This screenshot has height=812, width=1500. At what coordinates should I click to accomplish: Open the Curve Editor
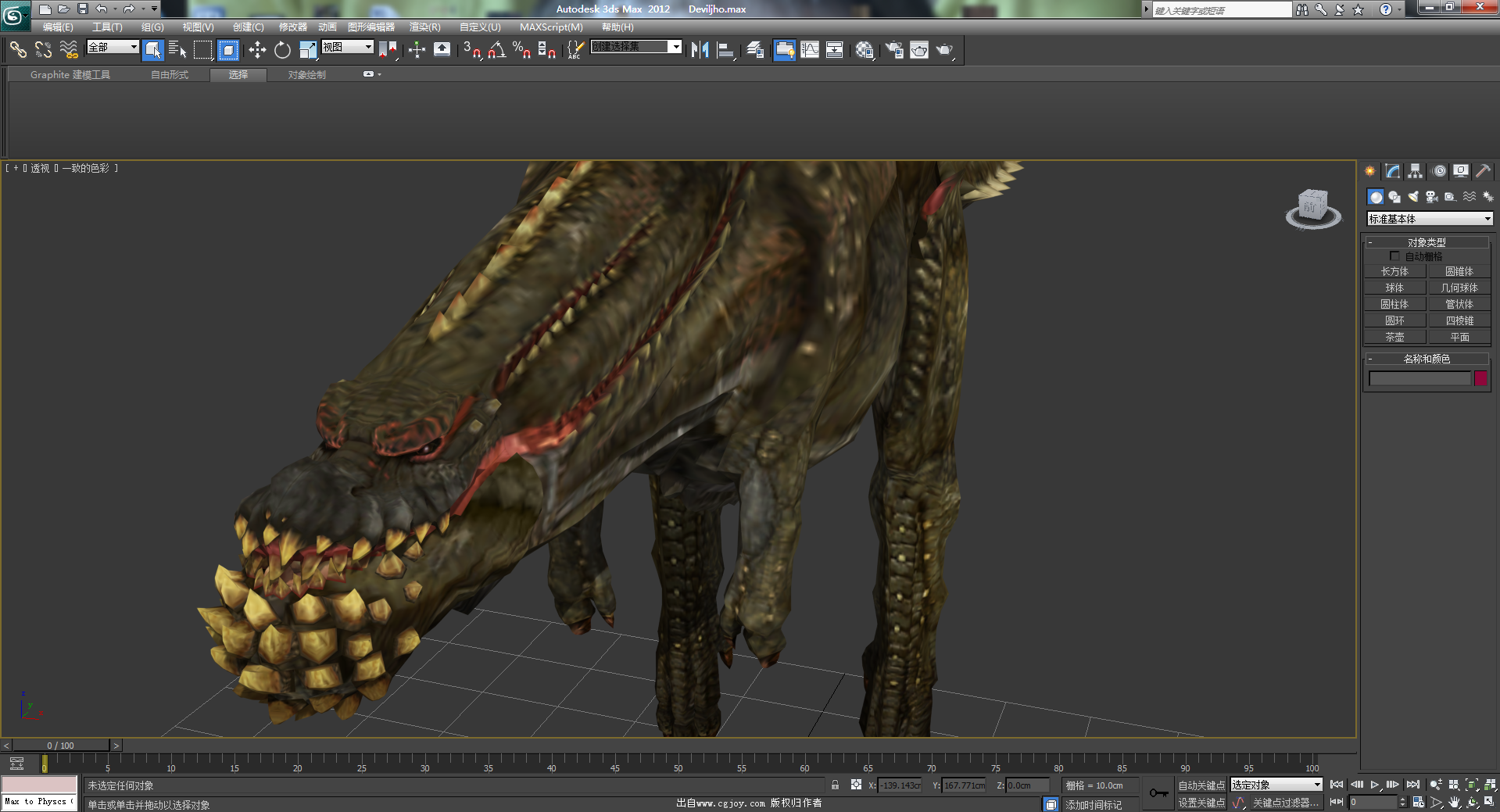810,50
